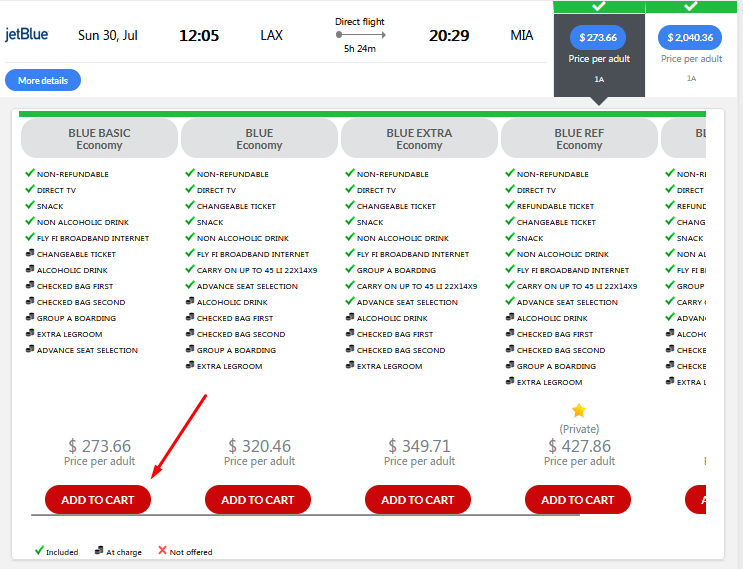Click charge icon beside Extra Legroom in Blue Basic

point(30,334)
